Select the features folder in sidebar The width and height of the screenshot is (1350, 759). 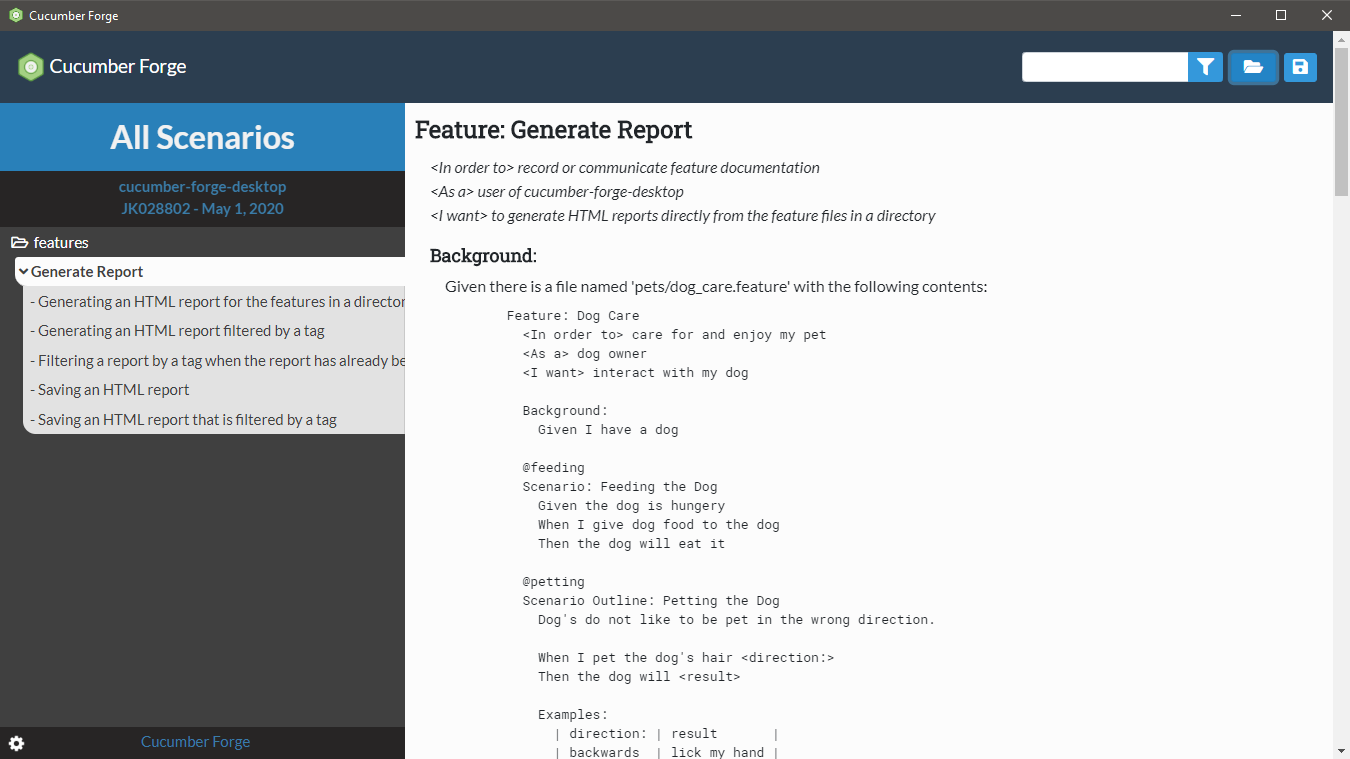(61, 243)
